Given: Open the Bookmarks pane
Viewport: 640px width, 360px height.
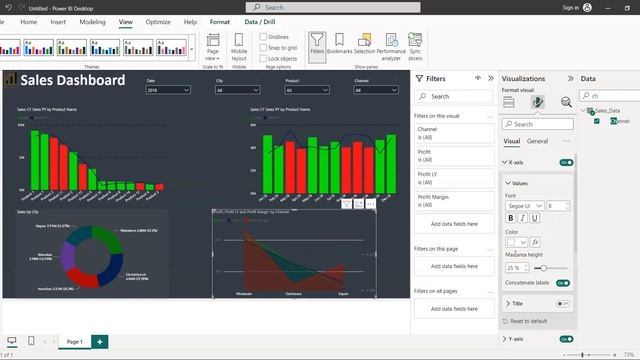Looking at the screenshot, I should pos(339,44).
